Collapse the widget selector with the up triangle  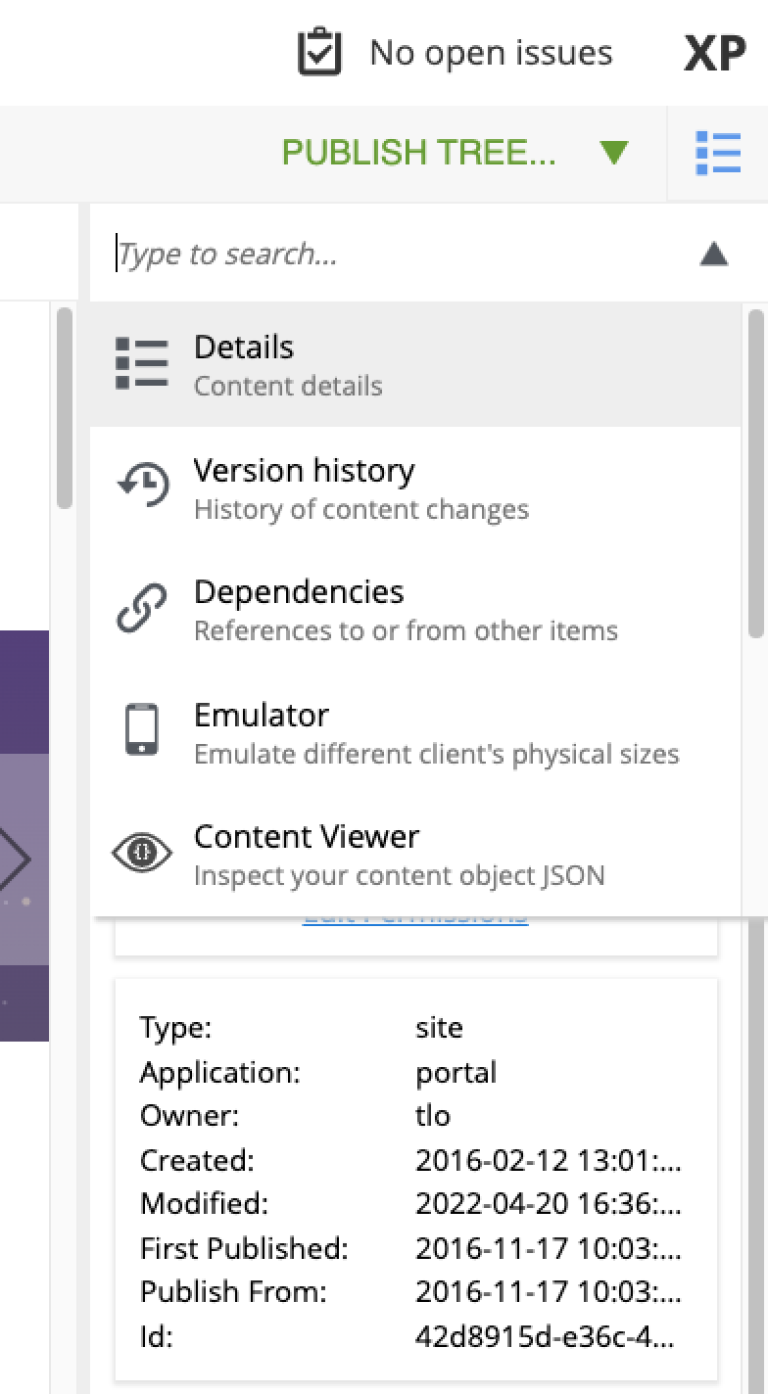point(714,253)
